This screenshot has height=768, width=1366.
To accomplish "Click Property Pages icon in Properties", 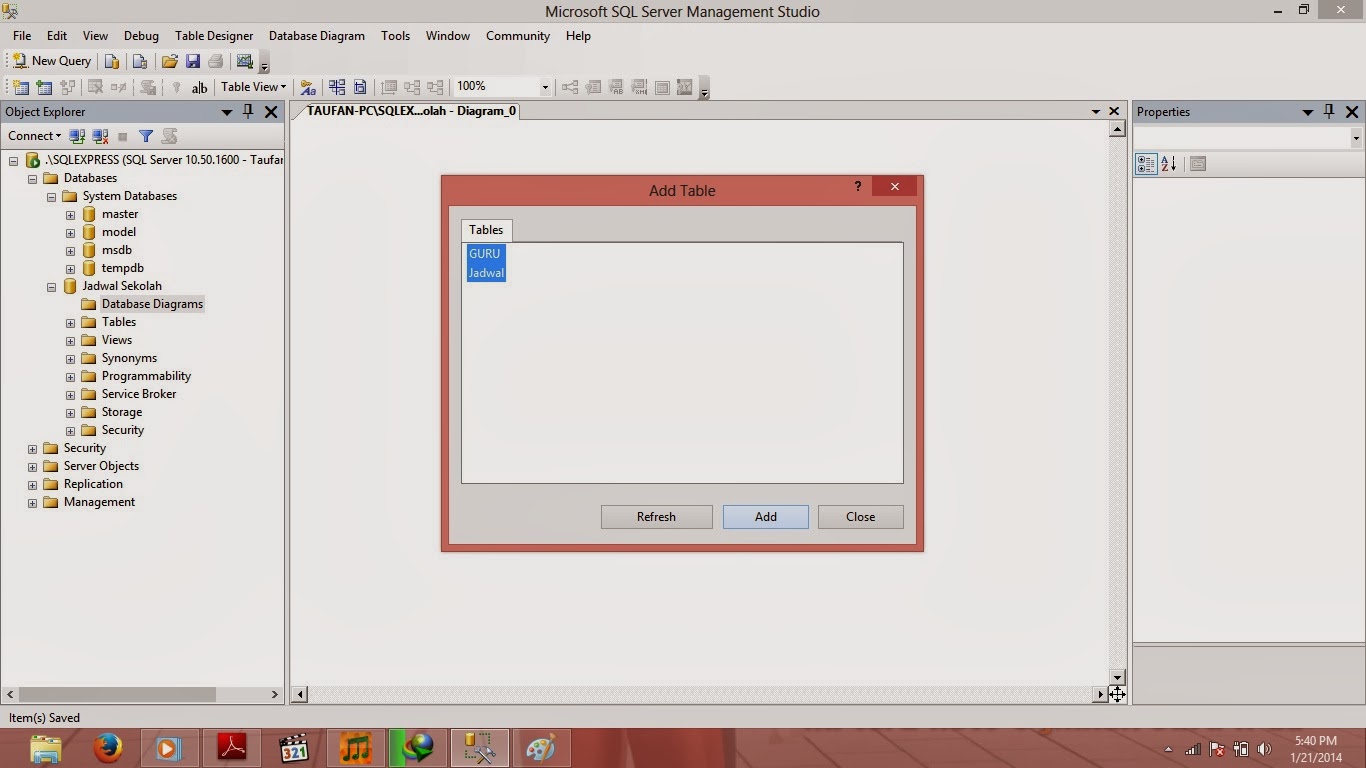I will 1198,164.
